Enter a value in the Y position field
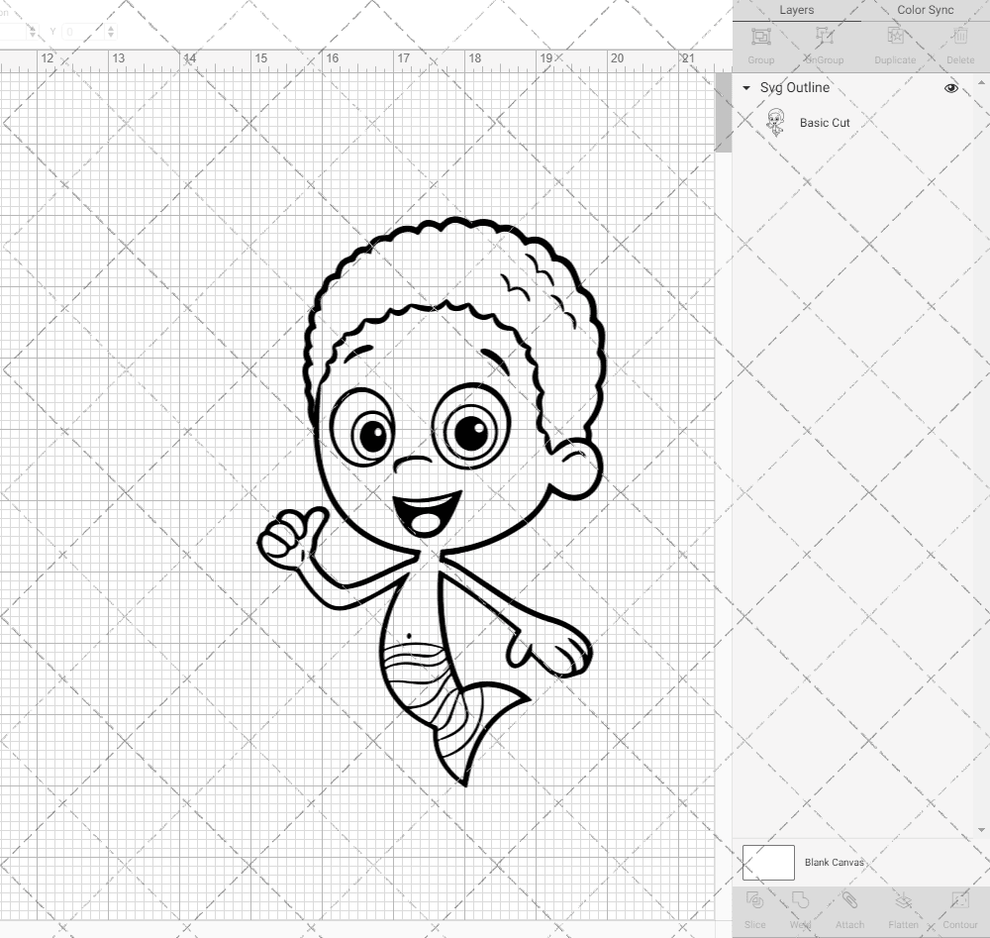This screenshot has width=990, height=938. [x=85, y=31]
